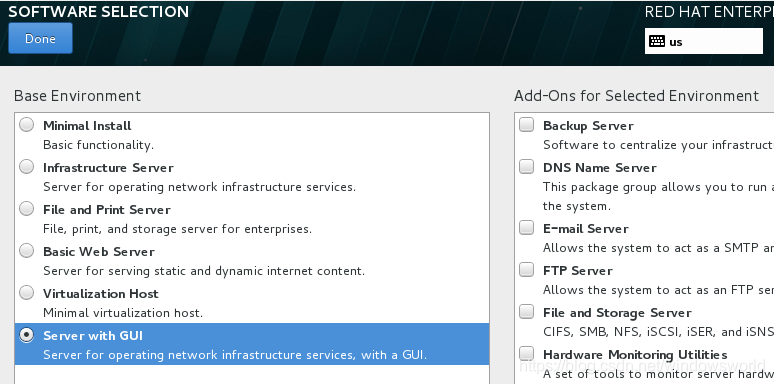774x384 pixels.
Task: Select the Minimal Install radio button
Action: (27, 125)
